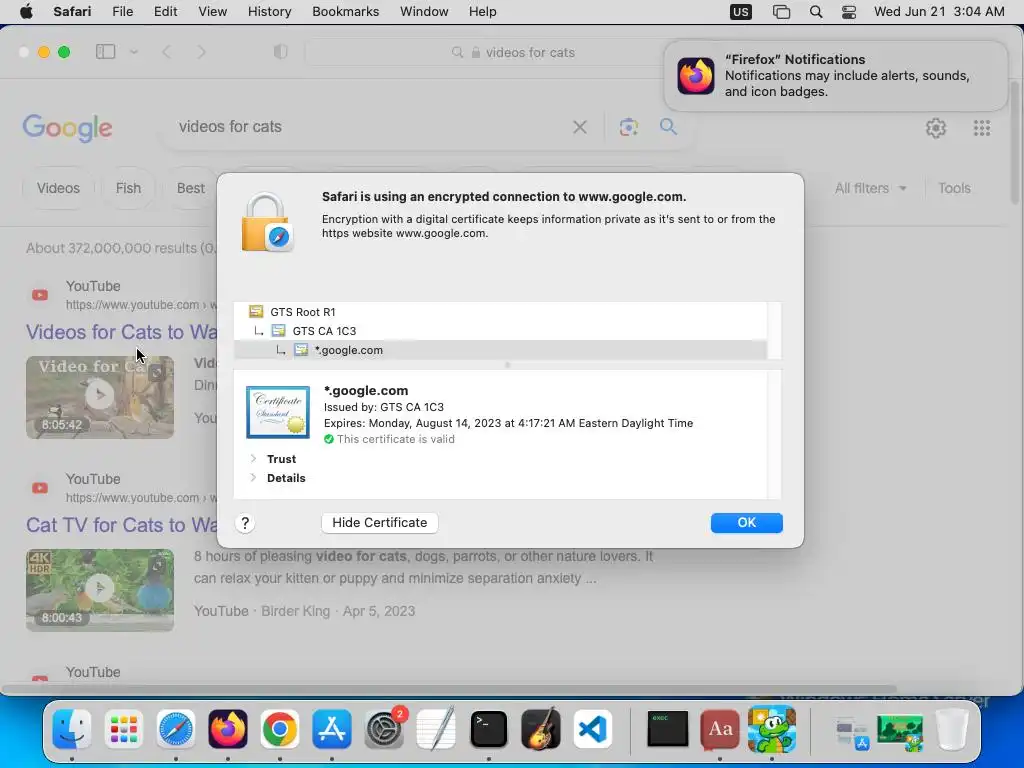This screenshot has width=1024, height=768.
Task: Click OK to dismiss the certificate dialog
Action: click(x=746, y=522)
